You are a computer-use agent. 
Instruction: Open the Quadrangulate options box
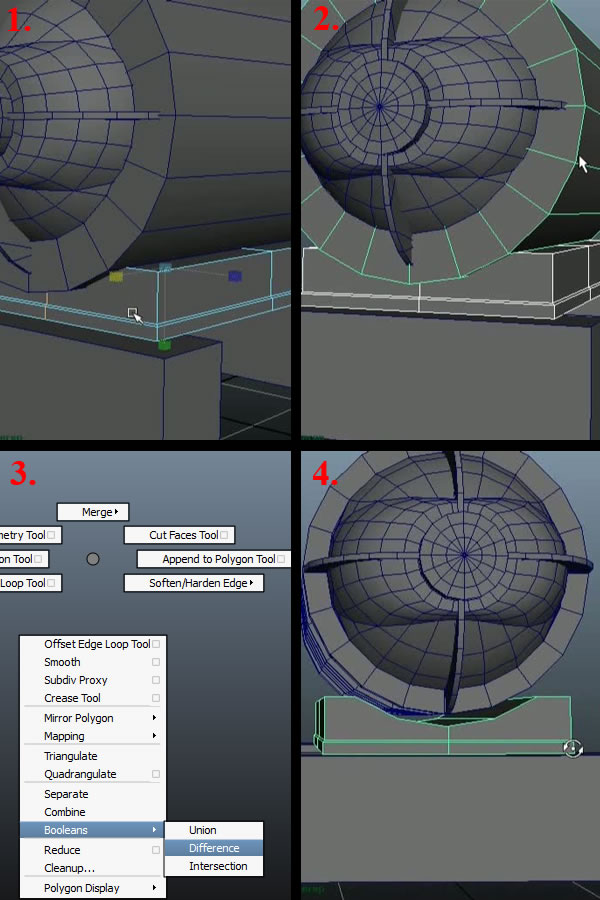156,775
